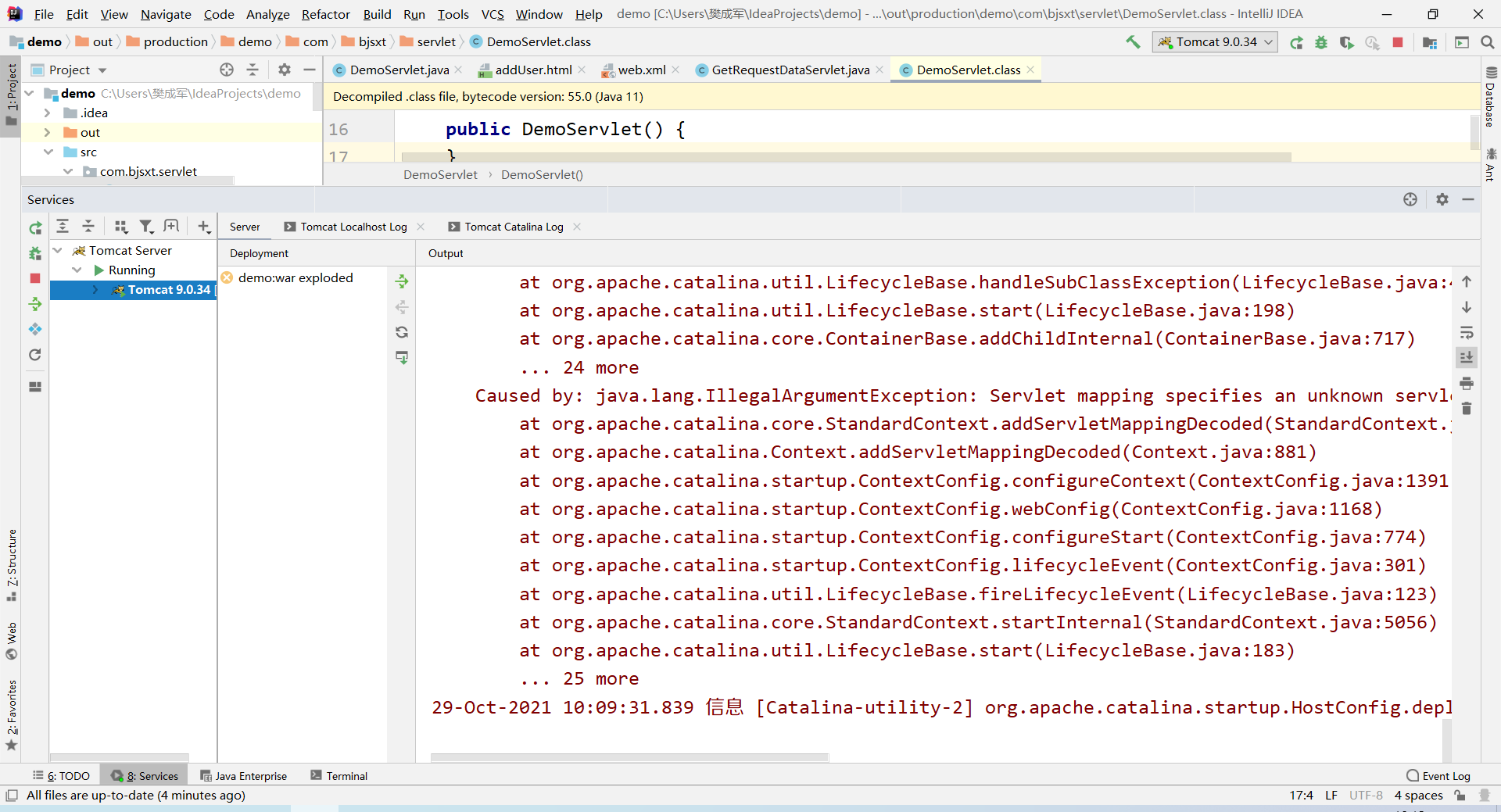Open the Java Enterprise tool window
Viewport: 1501px width, 812px height.
coord(244,776)
